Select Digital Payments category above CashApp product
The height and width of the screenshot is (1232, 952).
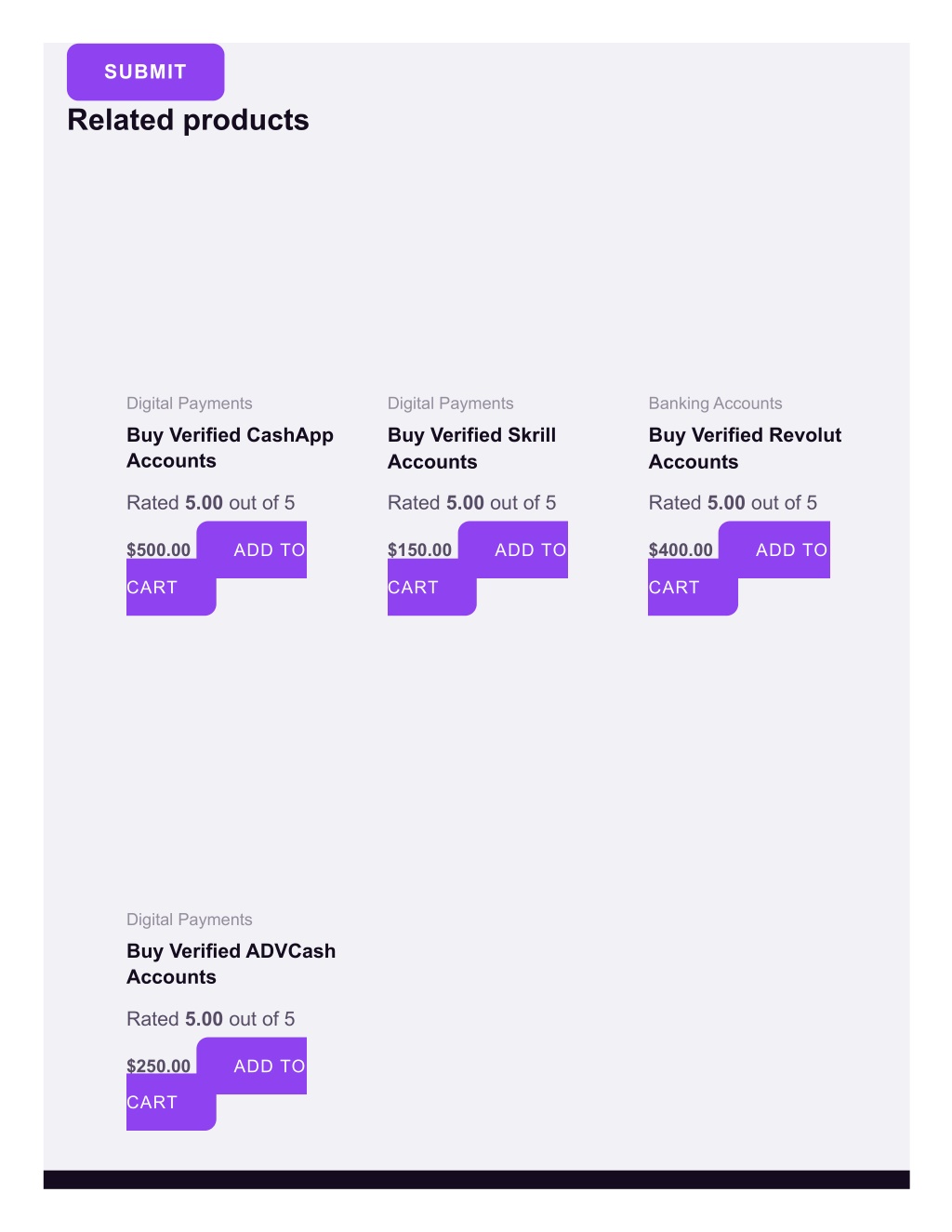[x=190, y=404]
